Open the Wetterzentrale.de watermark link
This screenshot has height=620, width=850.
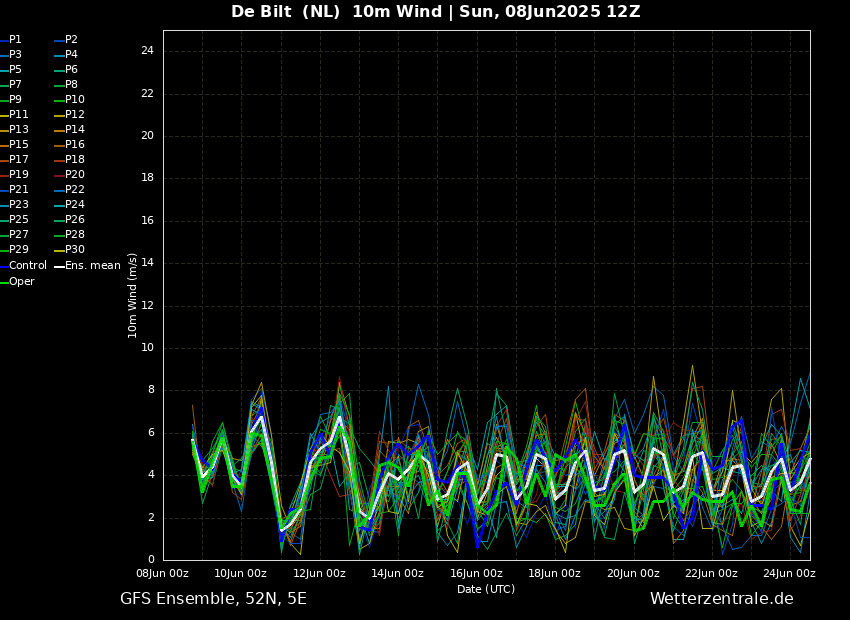tap(721, 599)
